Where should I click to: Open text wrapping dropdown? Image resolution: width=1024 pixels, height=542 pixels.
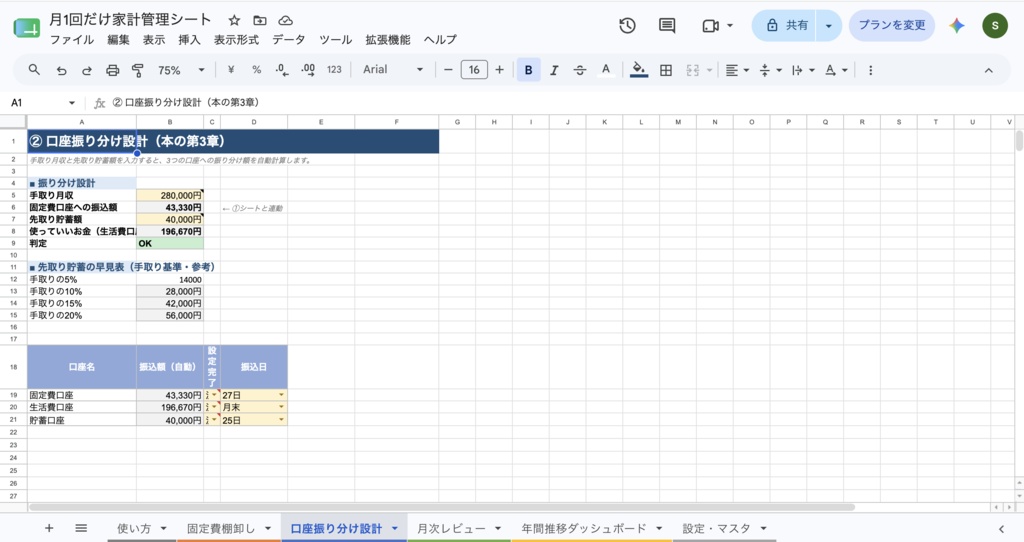click(x=803, y=71)
